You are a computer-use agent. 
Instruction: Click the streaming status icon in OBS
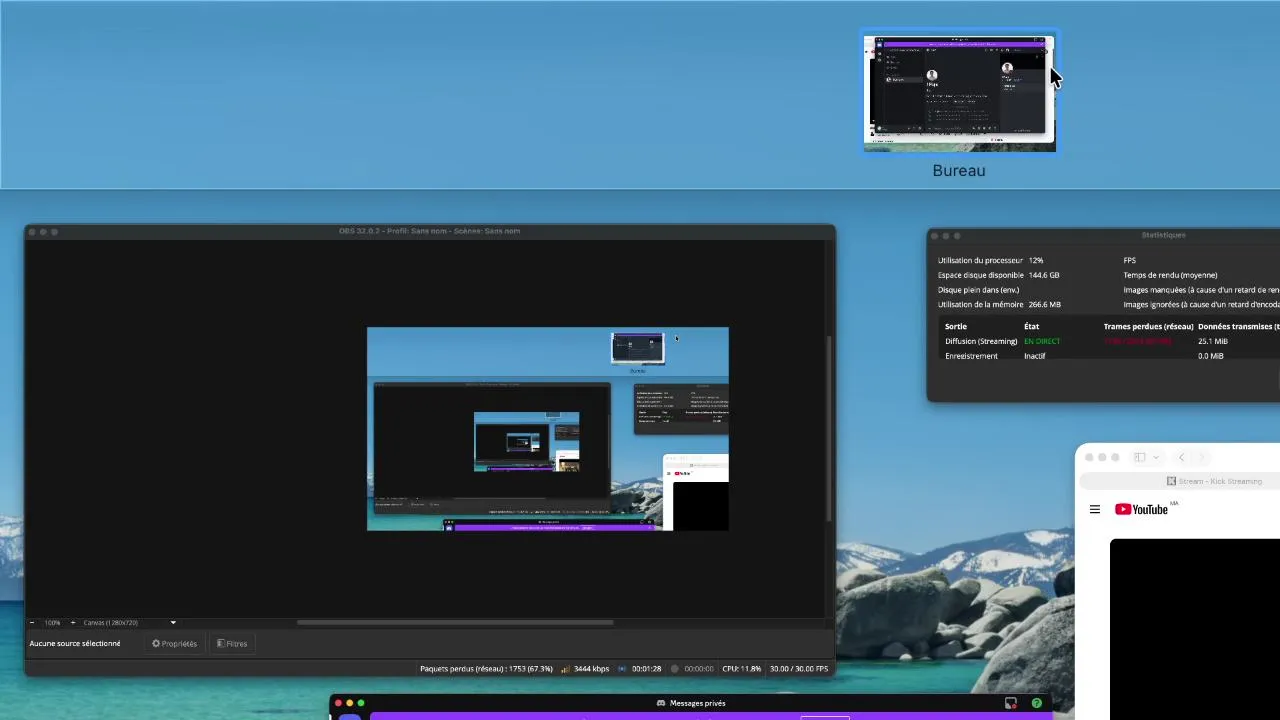click(623, 669)
